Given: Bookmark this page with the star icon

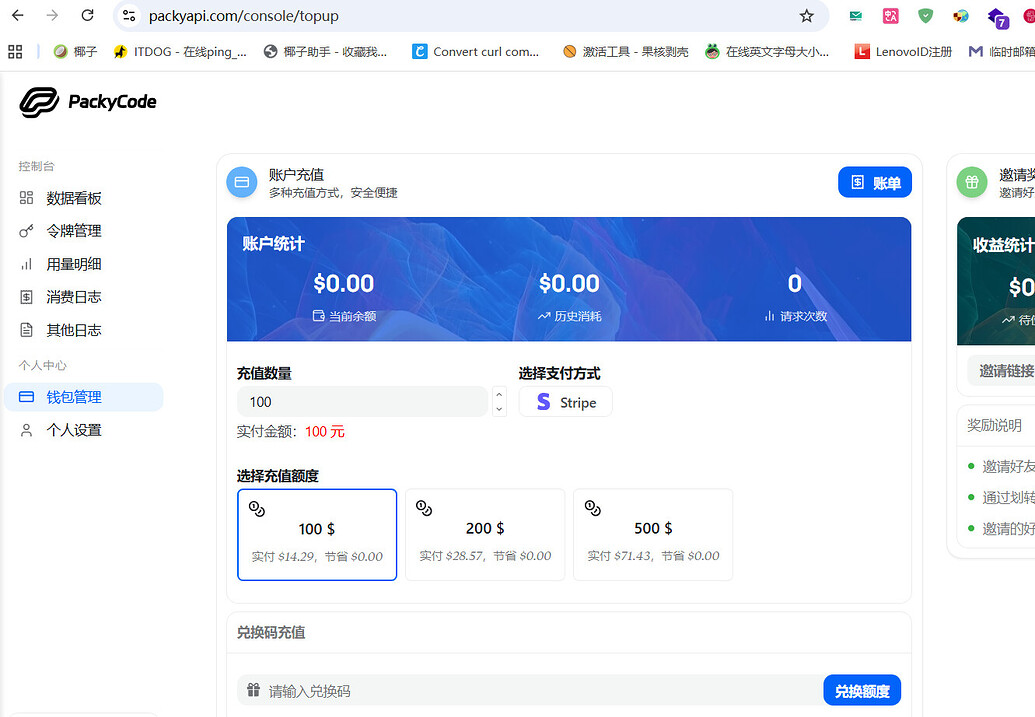Looking at the screenshot, I should (x=807, y=16).
